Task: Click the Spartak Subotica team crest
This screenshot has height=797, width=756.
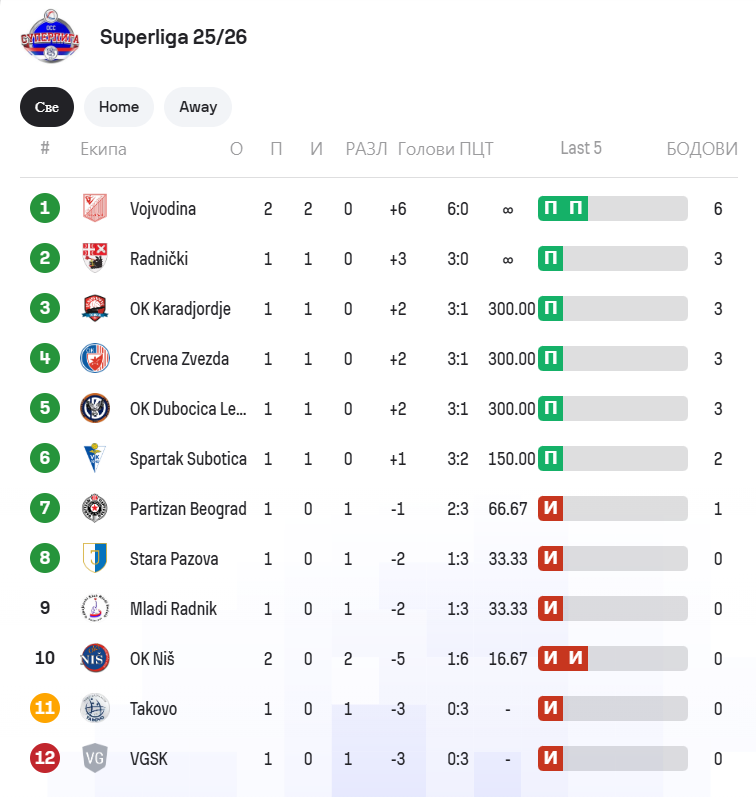Action: [95, 458]
